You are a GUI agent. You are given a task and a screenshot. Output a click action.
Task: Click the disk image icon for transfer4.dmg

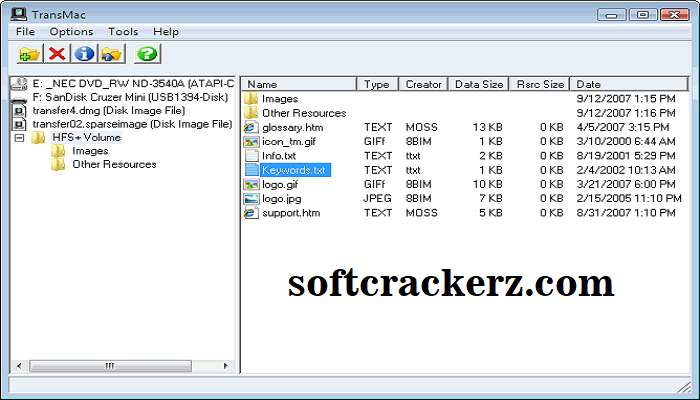(20, 111)
